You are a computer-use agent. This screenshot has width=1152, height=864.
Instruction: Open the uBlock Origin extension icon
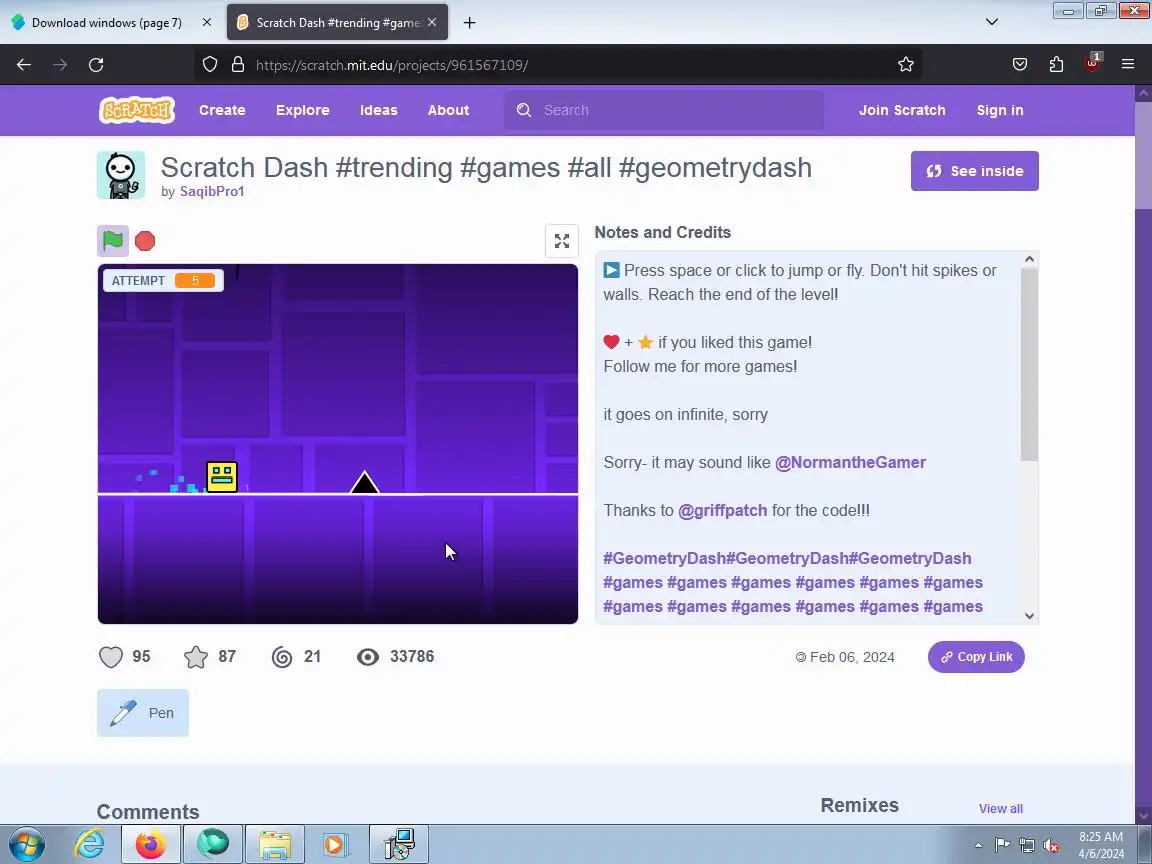[1092, 63]
